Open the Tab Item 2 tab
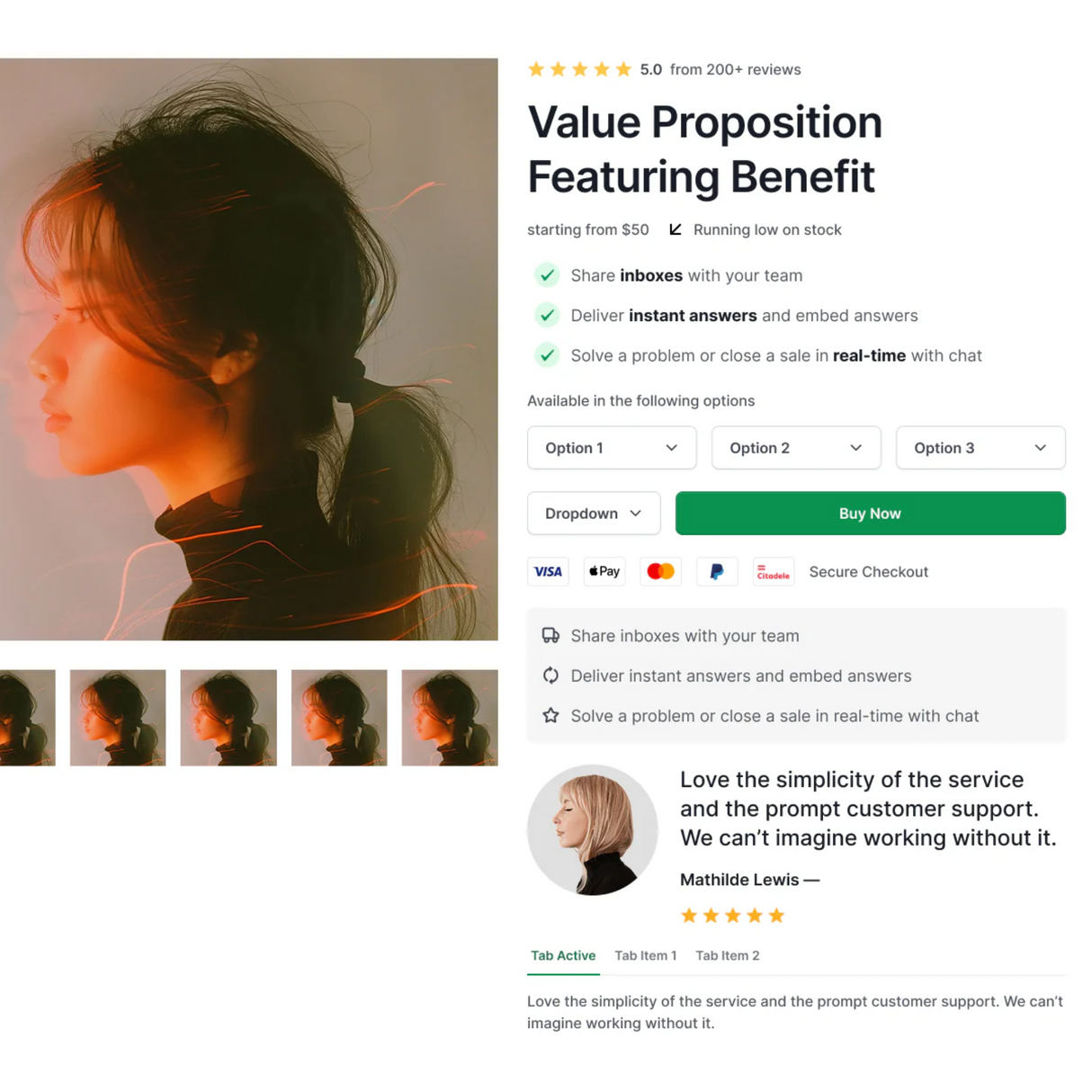The width and height of the screenshot is (1092, 1092). [x=727, y=955]
